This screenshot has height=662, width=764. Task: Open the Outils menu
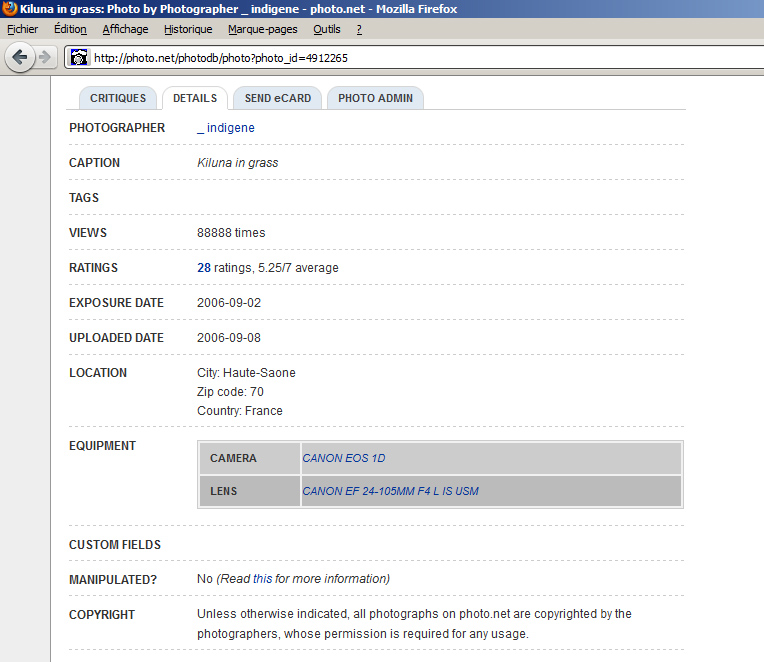tap(326, 29)
